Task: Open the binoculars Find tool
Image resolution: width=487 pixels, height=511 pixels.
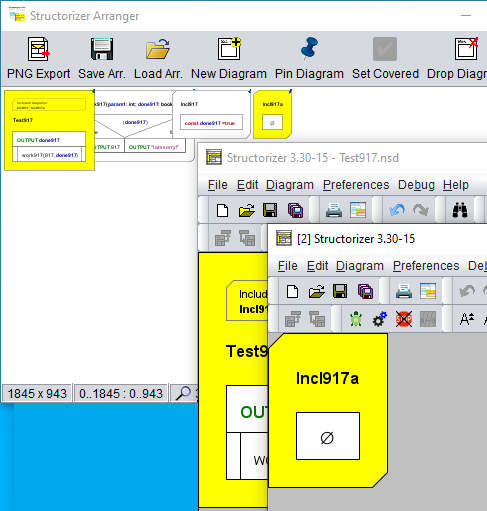Action: [x=460, y=210]
